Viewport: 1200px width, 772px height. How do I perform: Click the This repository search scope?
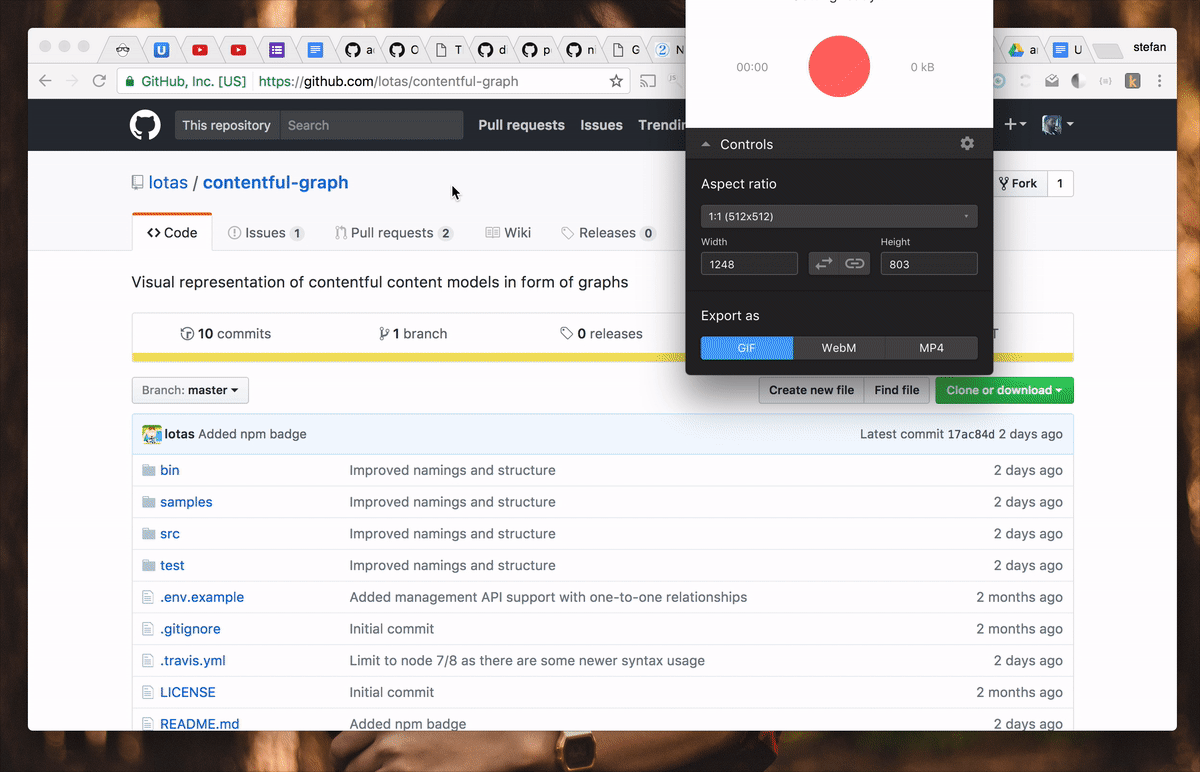(226, 125)
